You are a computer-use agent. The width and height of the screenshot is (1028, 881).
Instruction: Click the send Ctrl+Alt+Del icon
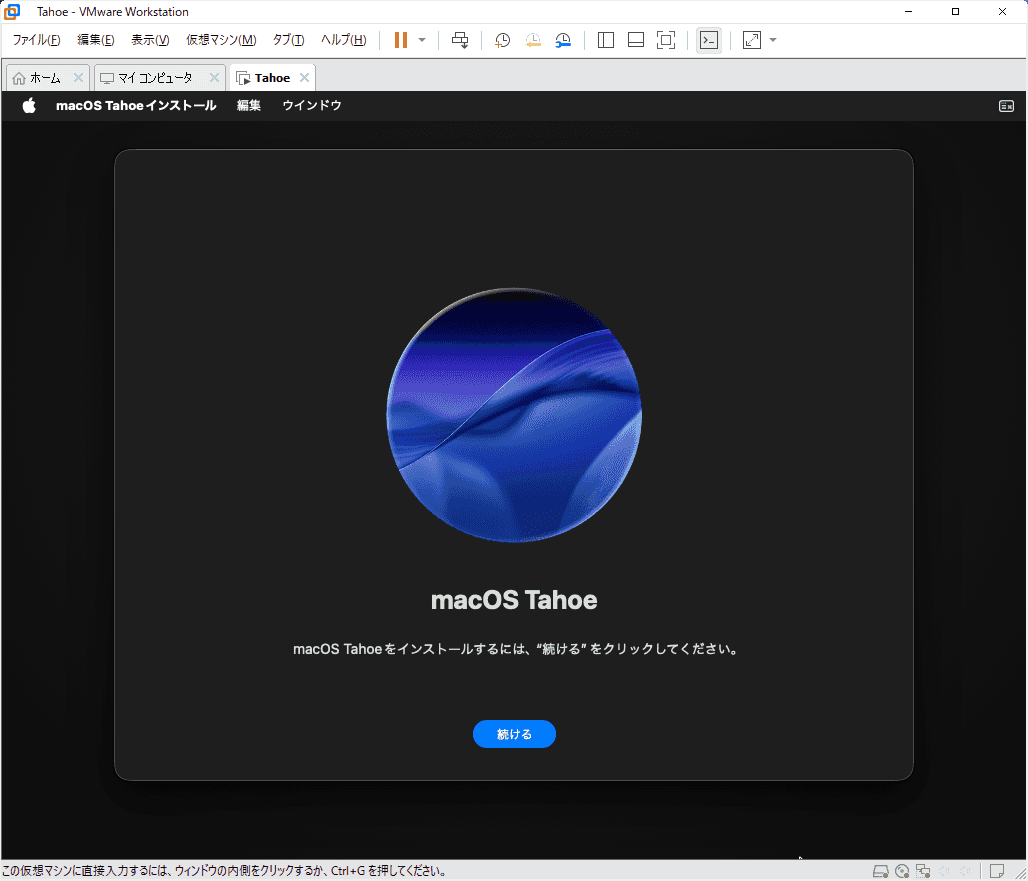[460, 40]
